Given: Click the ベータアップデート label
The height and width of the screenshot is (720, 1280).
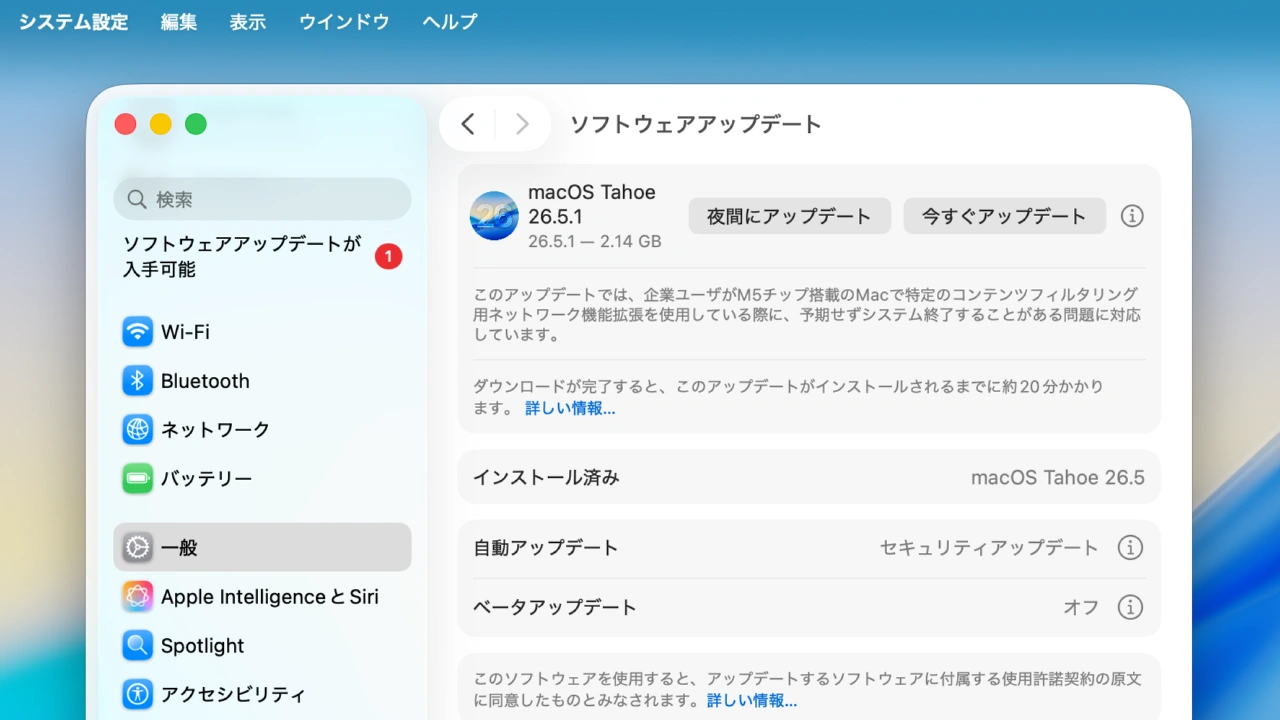Looking at the screenshot, I should pyautogui.click(x=555, y=607).
